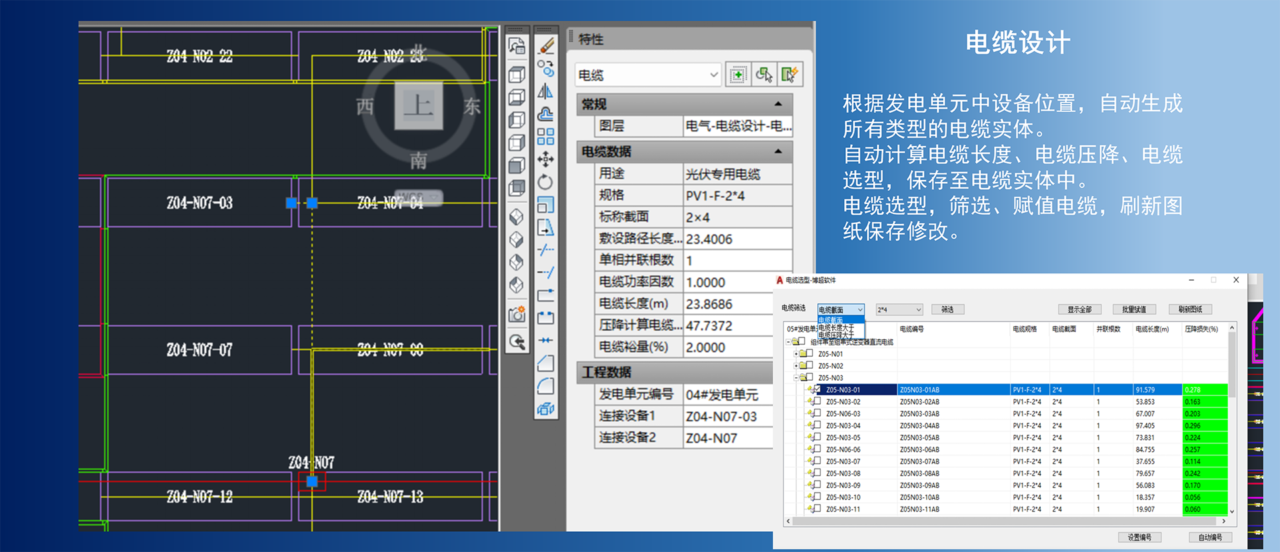Select the Extend tool icon
The image size is (1280, 552).
tap(546, 272)
